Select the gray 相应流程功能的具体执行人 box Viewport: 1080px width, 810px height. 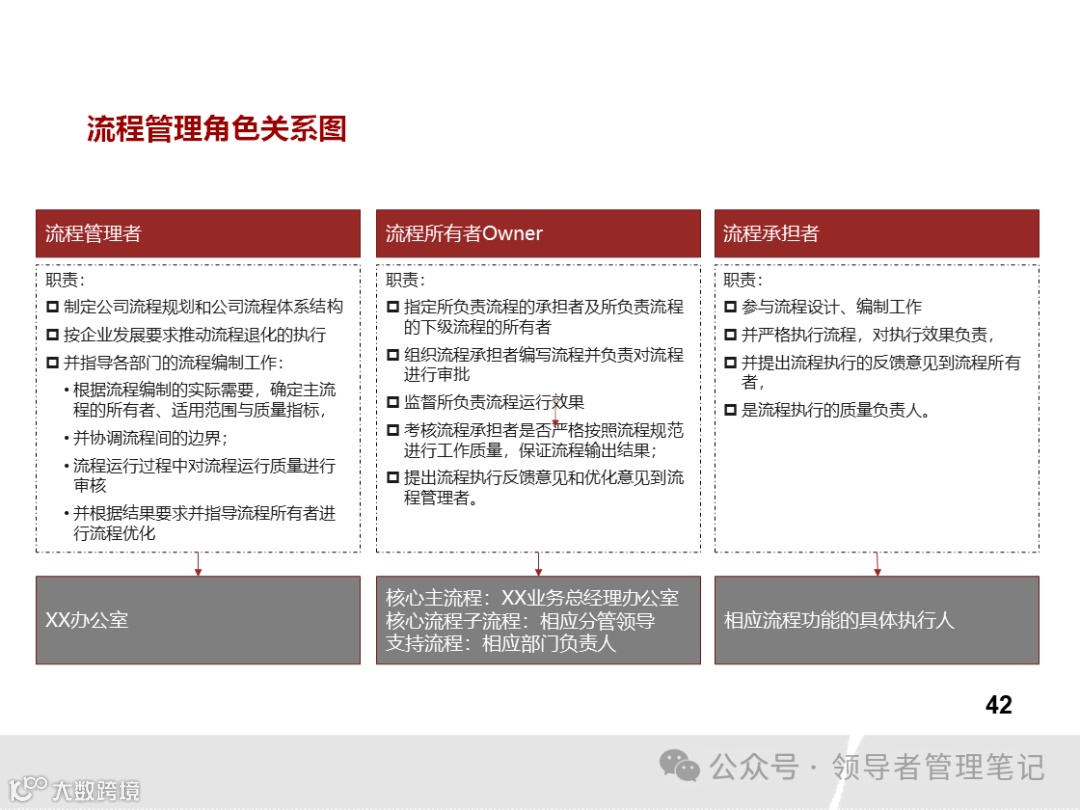tap(877, 620)
